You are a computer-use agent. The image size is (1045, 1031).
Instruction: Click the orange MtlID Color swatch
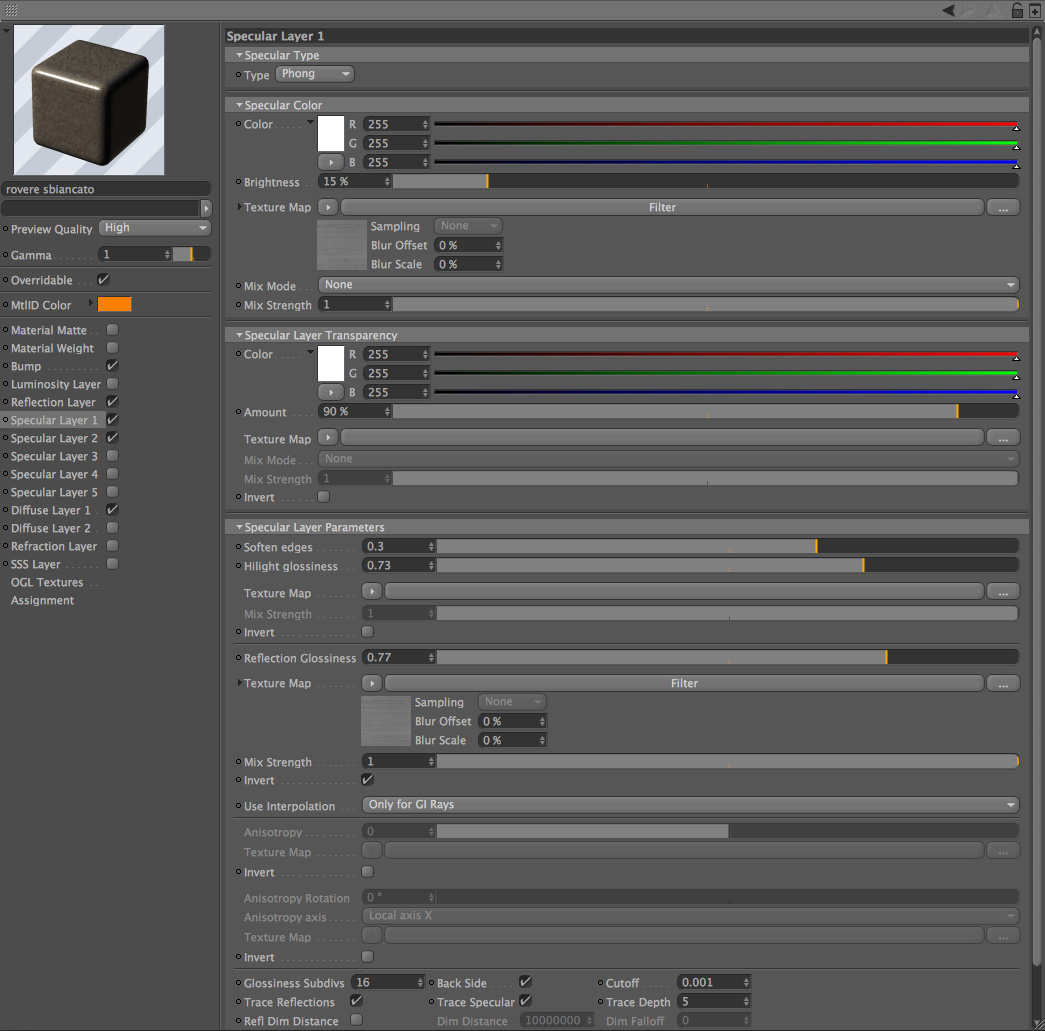click(x=115, y=305)
